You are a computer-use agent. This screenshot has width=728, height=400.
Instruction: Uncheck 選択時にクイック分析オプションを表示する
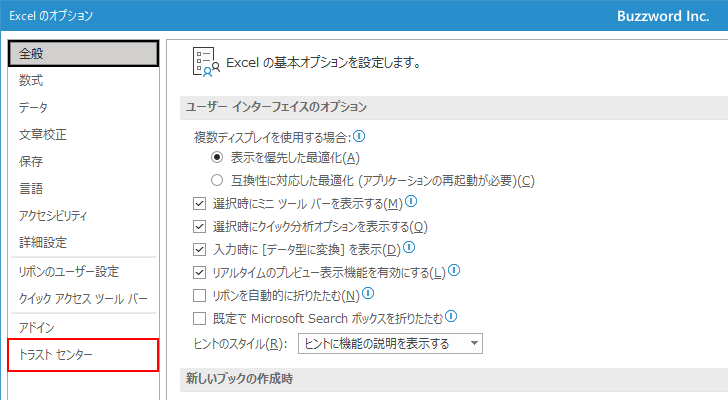(x=200, y=226)
